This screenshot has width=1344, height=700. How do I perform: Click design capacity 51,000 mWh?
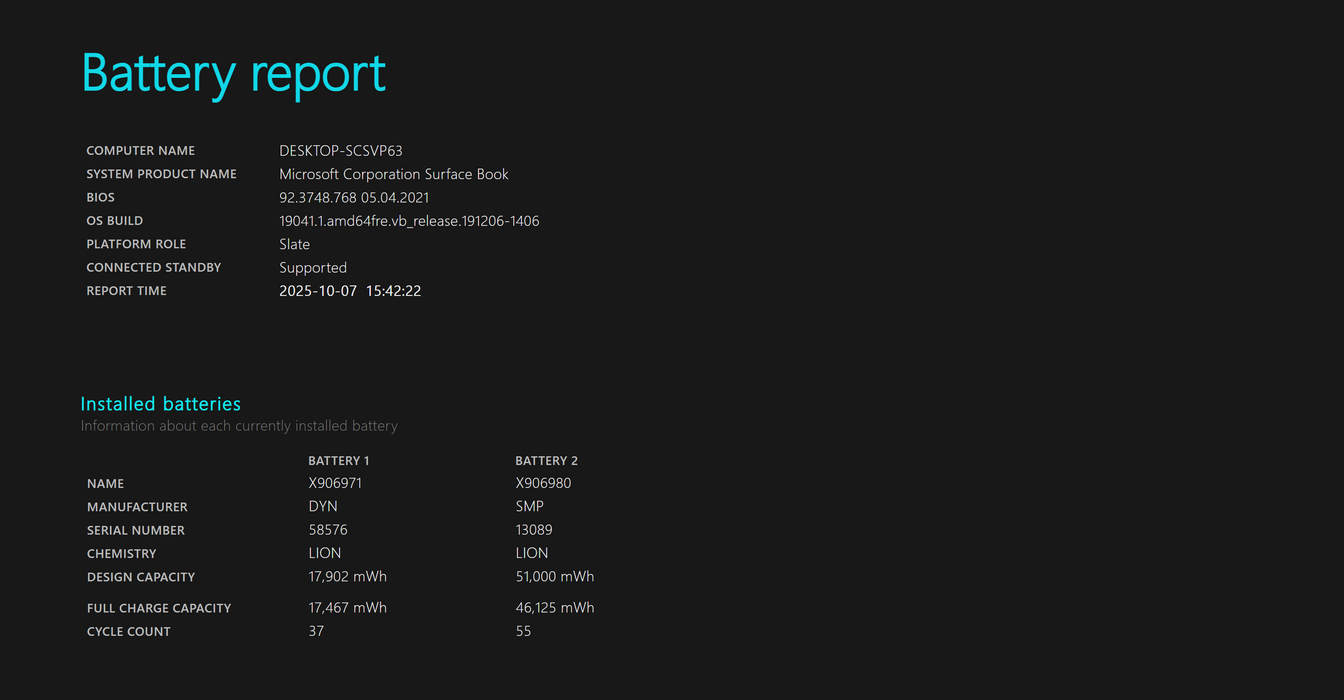(x=555, y=577)
